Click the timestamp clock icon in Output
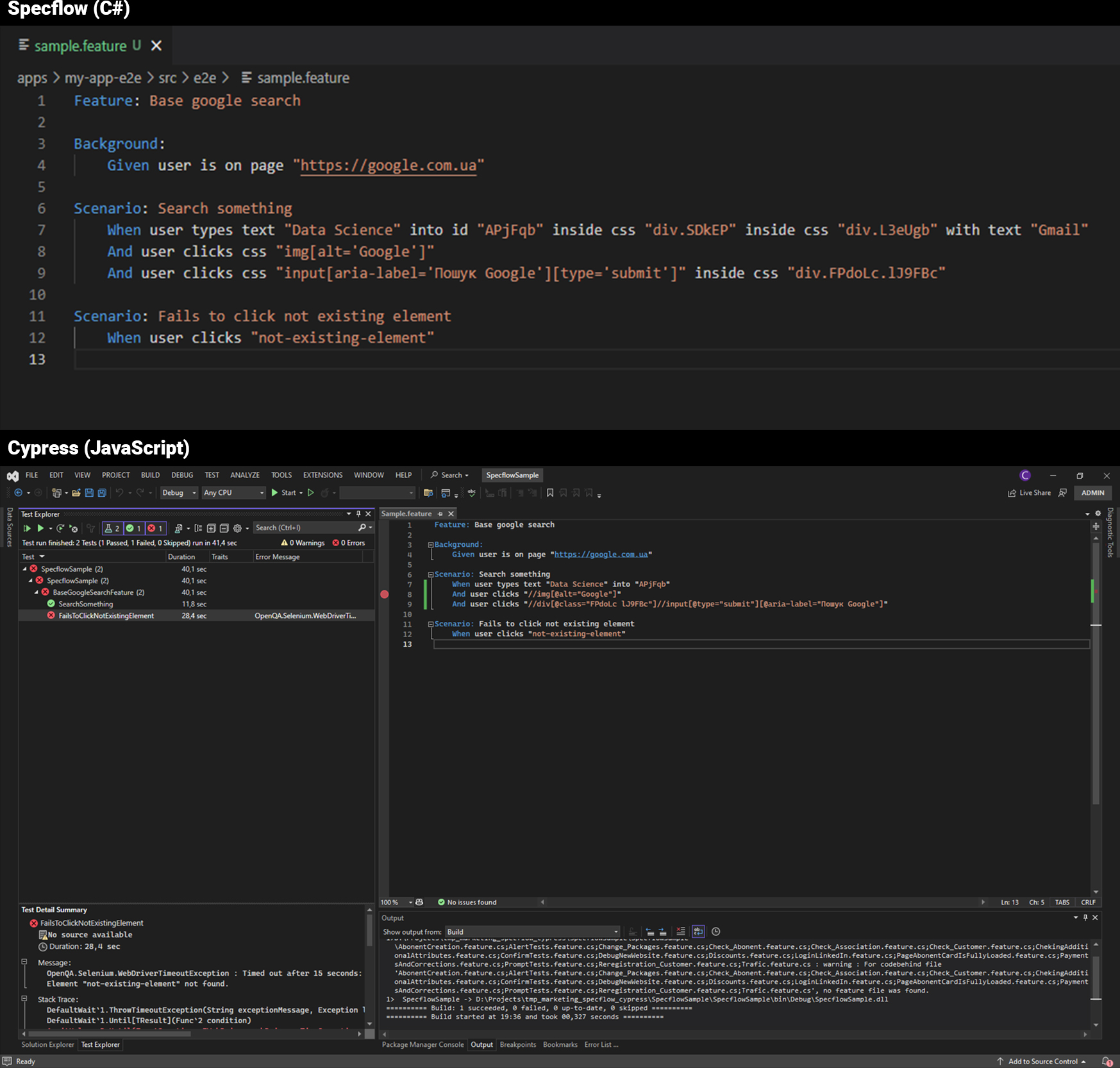 (716, 931)
